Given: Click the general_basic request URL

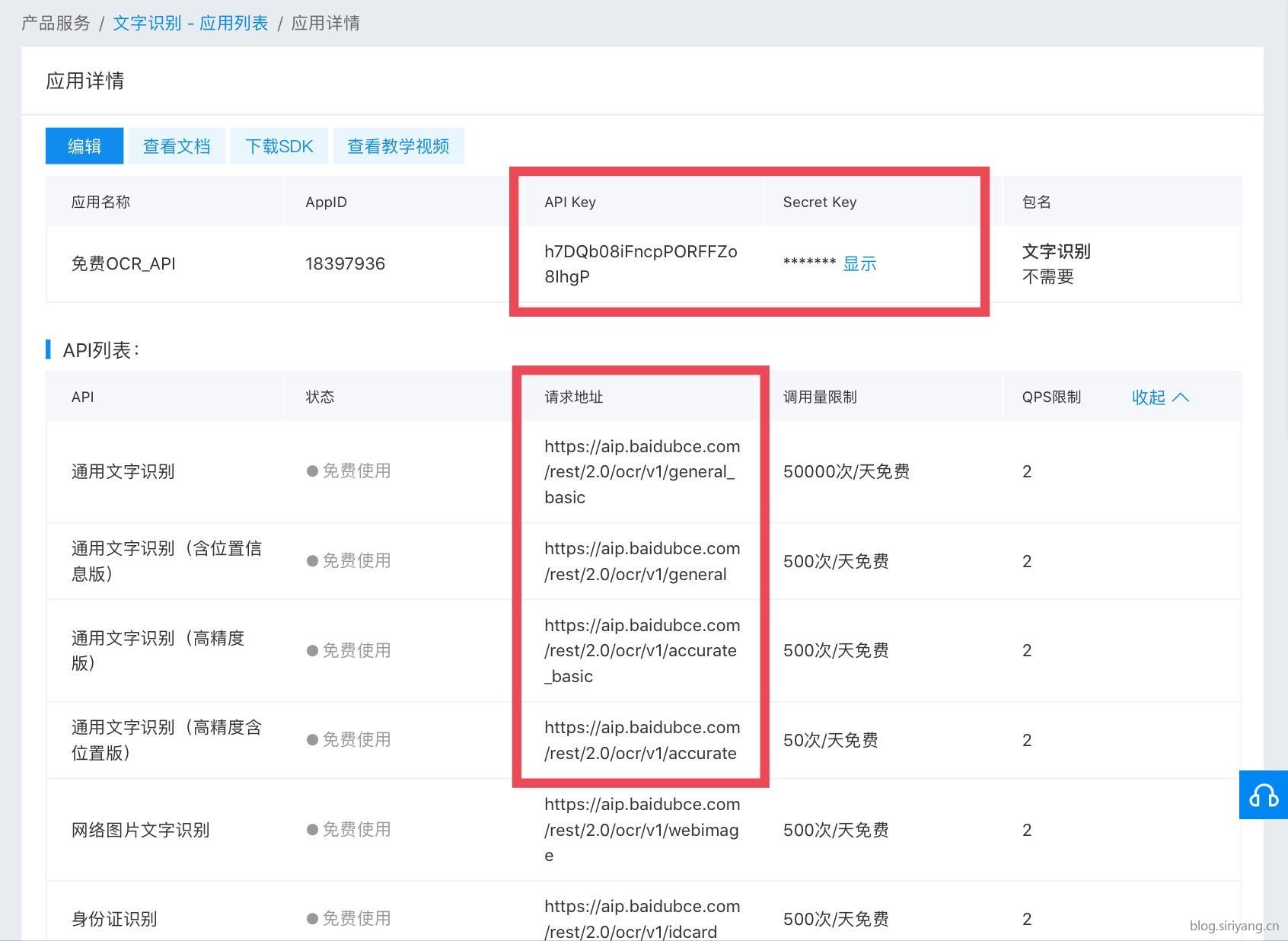Looking at the screenshot, I should coord(641,471).
